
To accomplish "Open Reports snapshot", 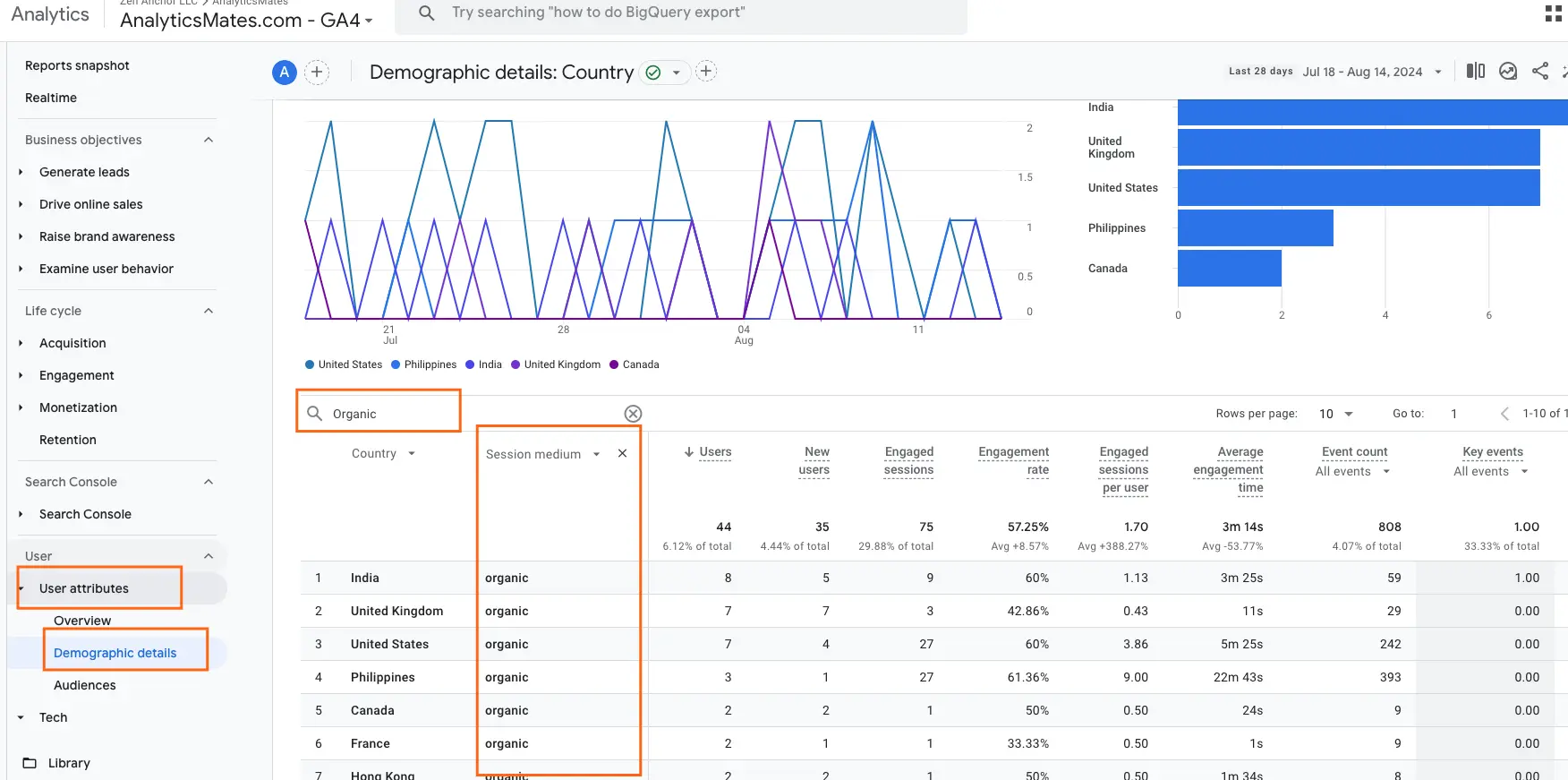I will (x=77, y=65).
